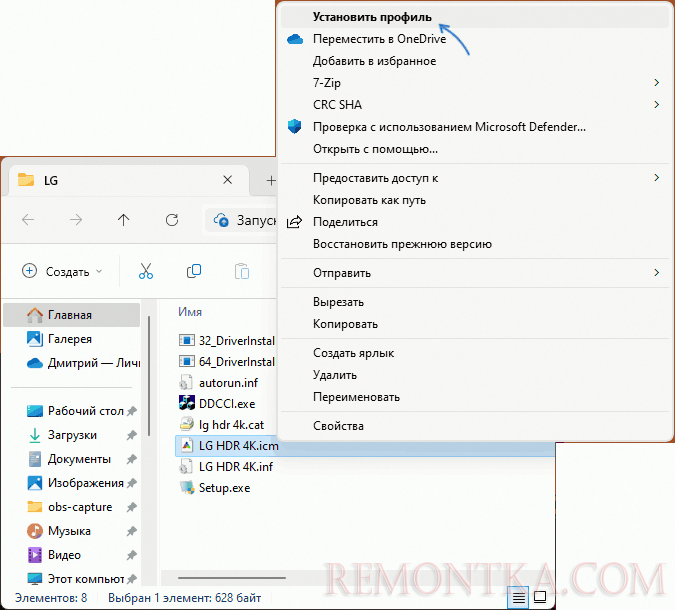This screenshot has width=675, height=610.
Task: Open 'Этот компьютер' in sidebar
Action: pos(71,579)
